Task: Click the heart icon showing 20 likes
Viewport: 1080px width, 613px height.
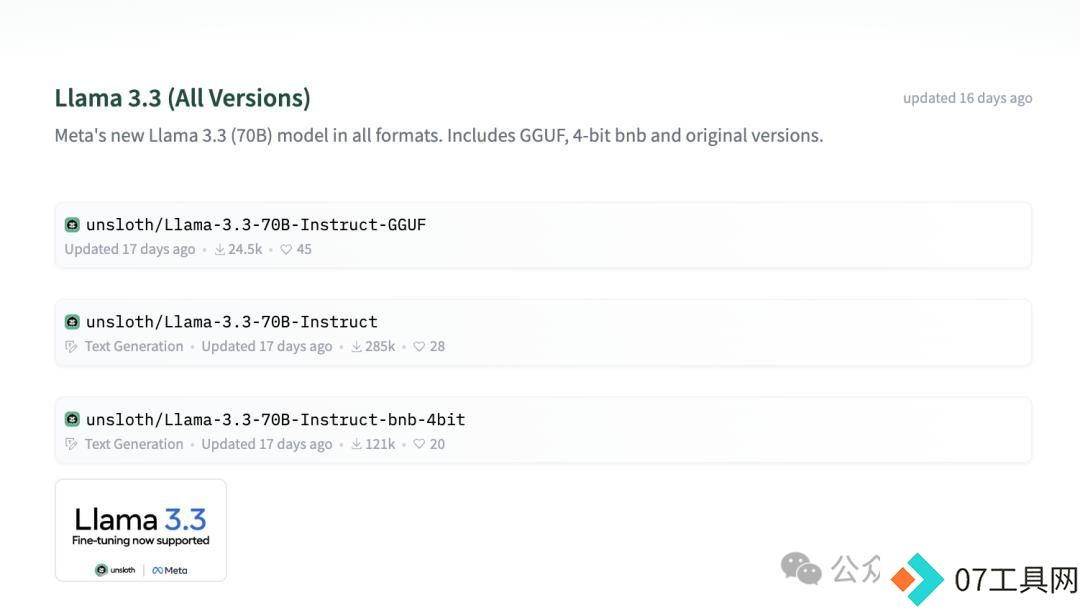Action: [x=419, y=444]
